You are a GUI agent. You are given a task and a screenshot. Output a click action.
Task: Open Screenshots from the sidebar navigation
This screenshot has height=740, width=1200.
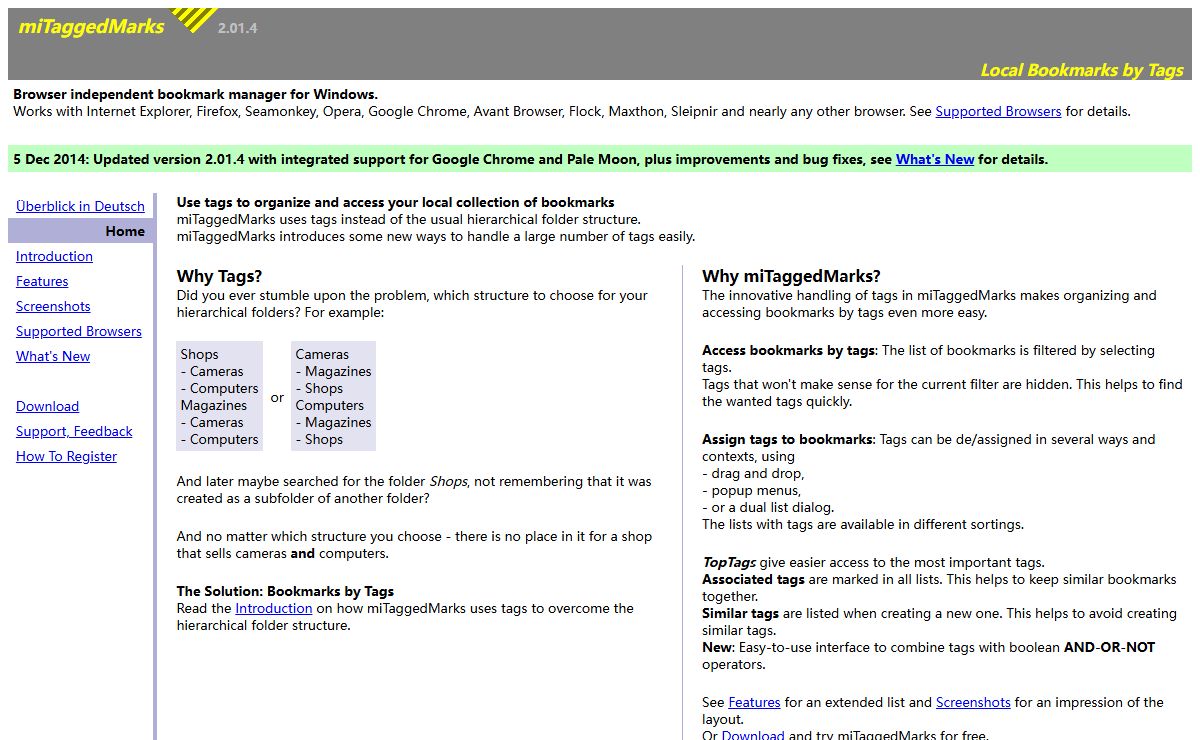tap(53, 306)
